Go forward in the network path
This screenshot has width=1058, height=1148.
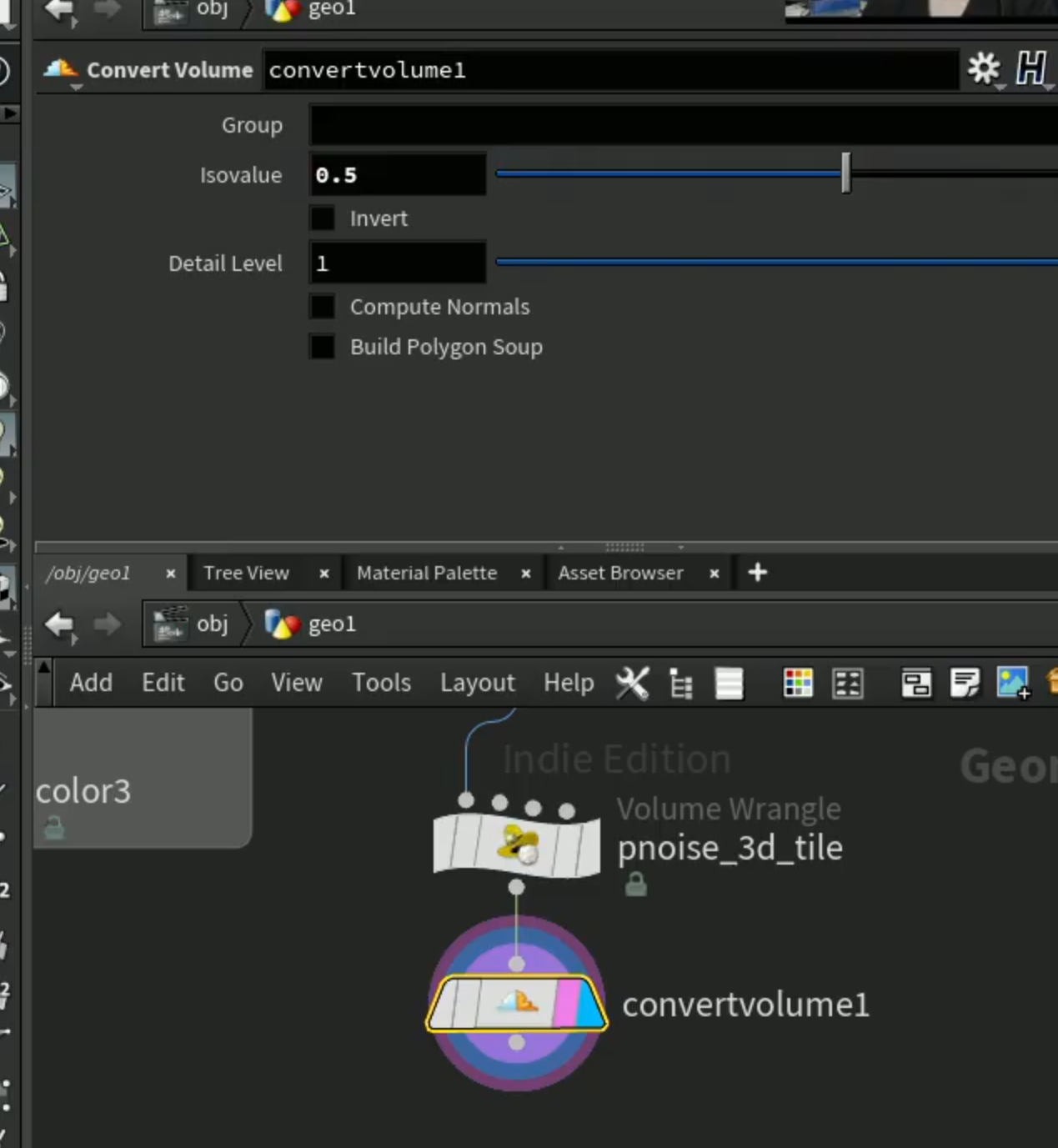(106, 624)
